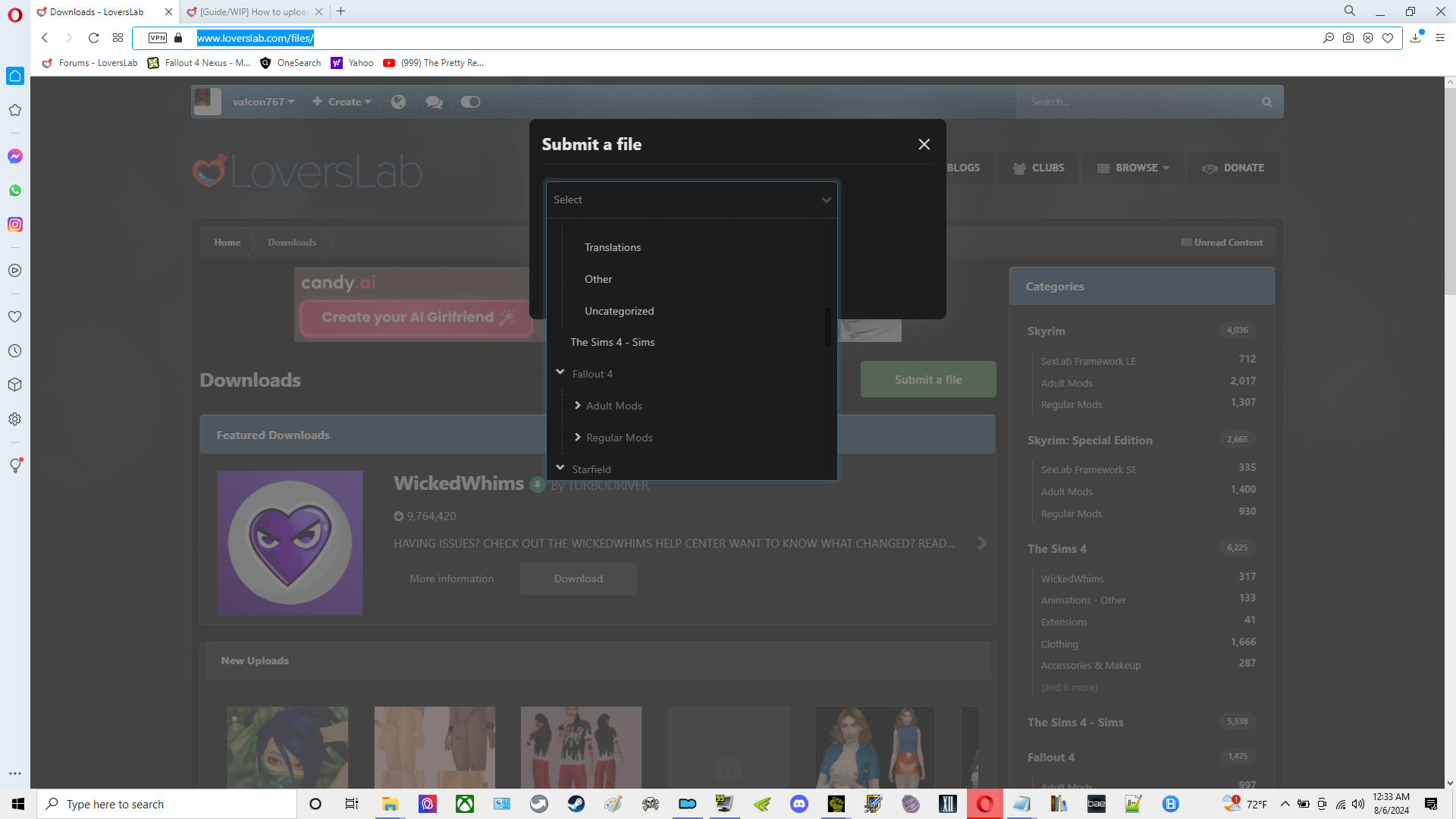
Task: Click the snapshot camera icon in address bar
Action: pyautogui.click(x=1348, y=38)
